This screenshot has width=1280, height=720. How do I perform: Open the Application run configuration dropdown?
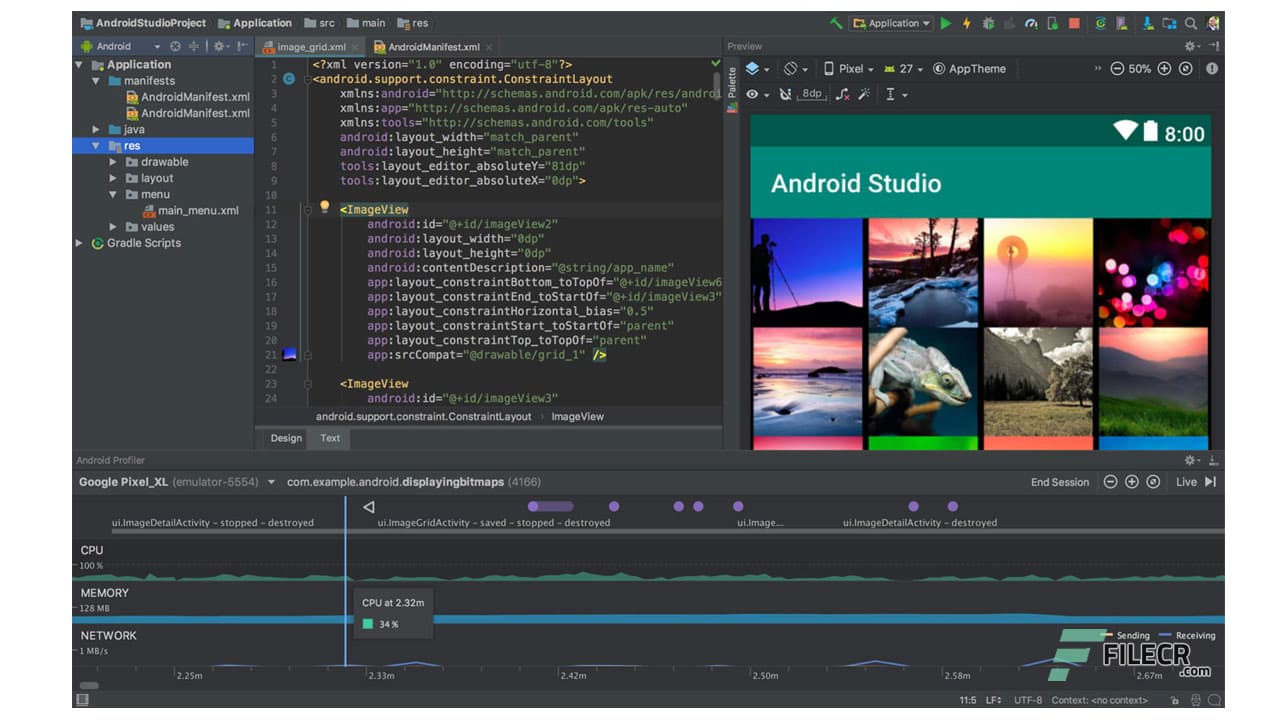(893, 22)
